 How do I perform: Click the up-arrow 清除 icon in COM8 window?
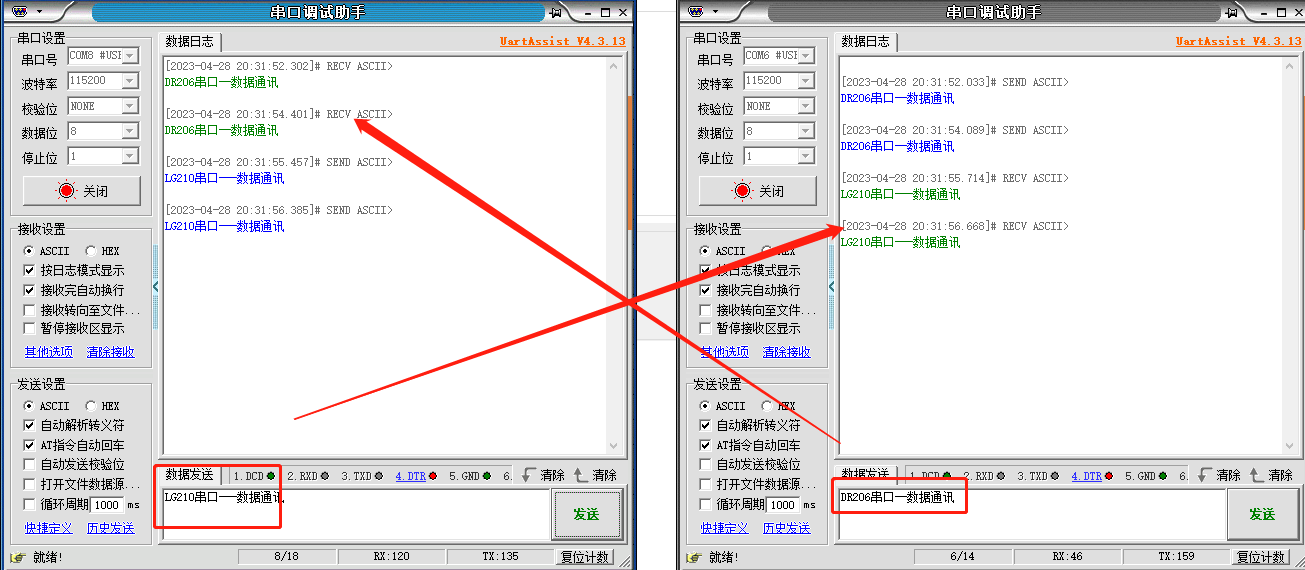click(x=581, y=475)
